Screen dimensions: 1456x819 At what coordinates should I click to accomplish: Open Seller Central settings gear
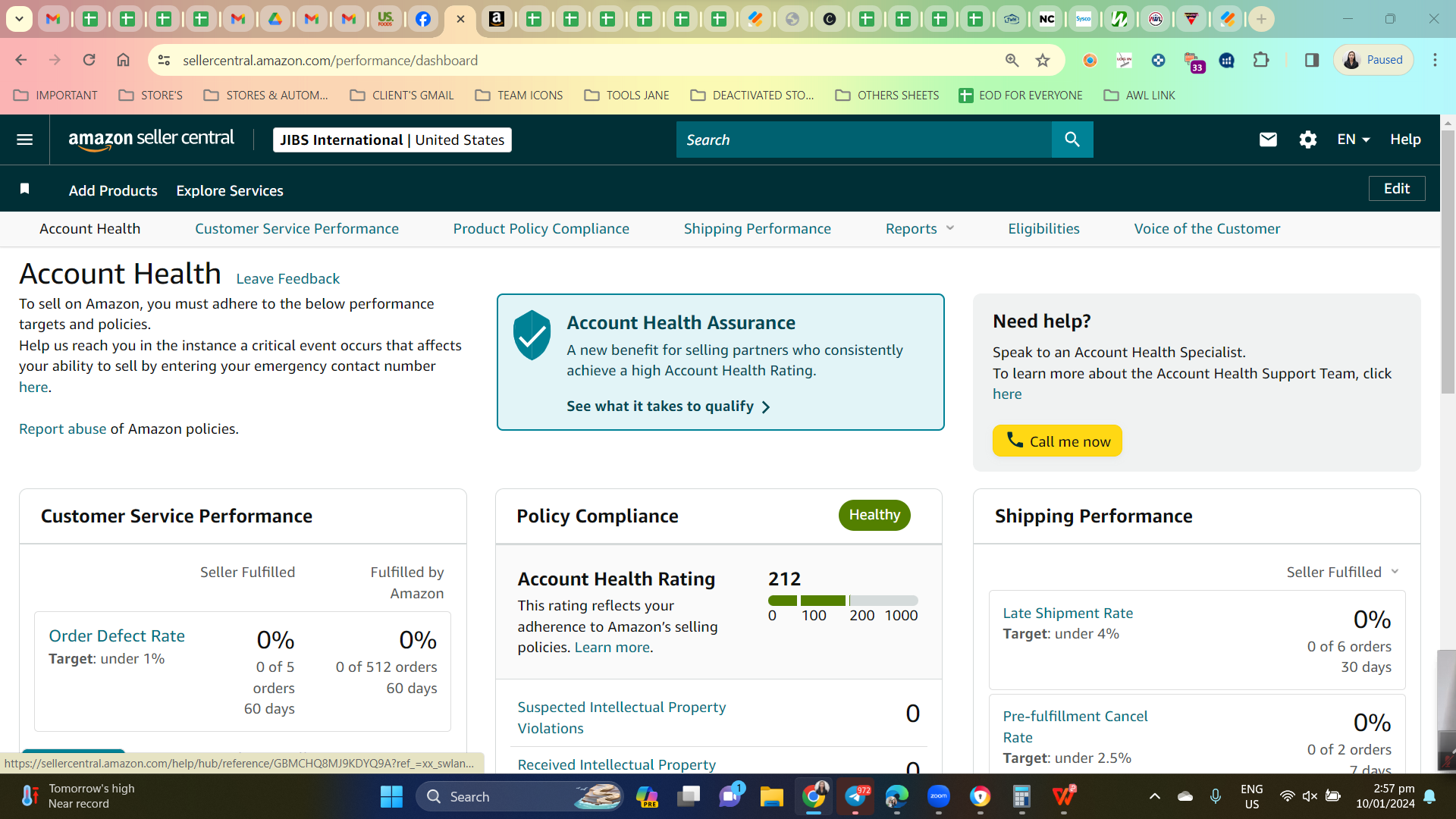(x=1307, y=140)
